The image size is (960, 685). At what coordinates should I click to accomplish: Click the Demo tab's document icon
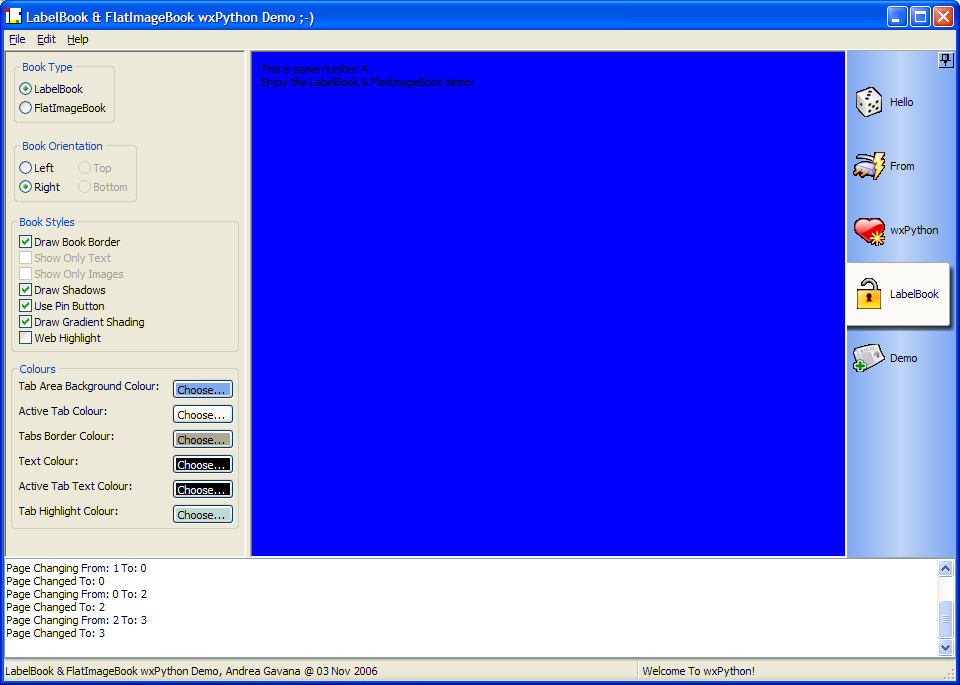pos(868,358)
